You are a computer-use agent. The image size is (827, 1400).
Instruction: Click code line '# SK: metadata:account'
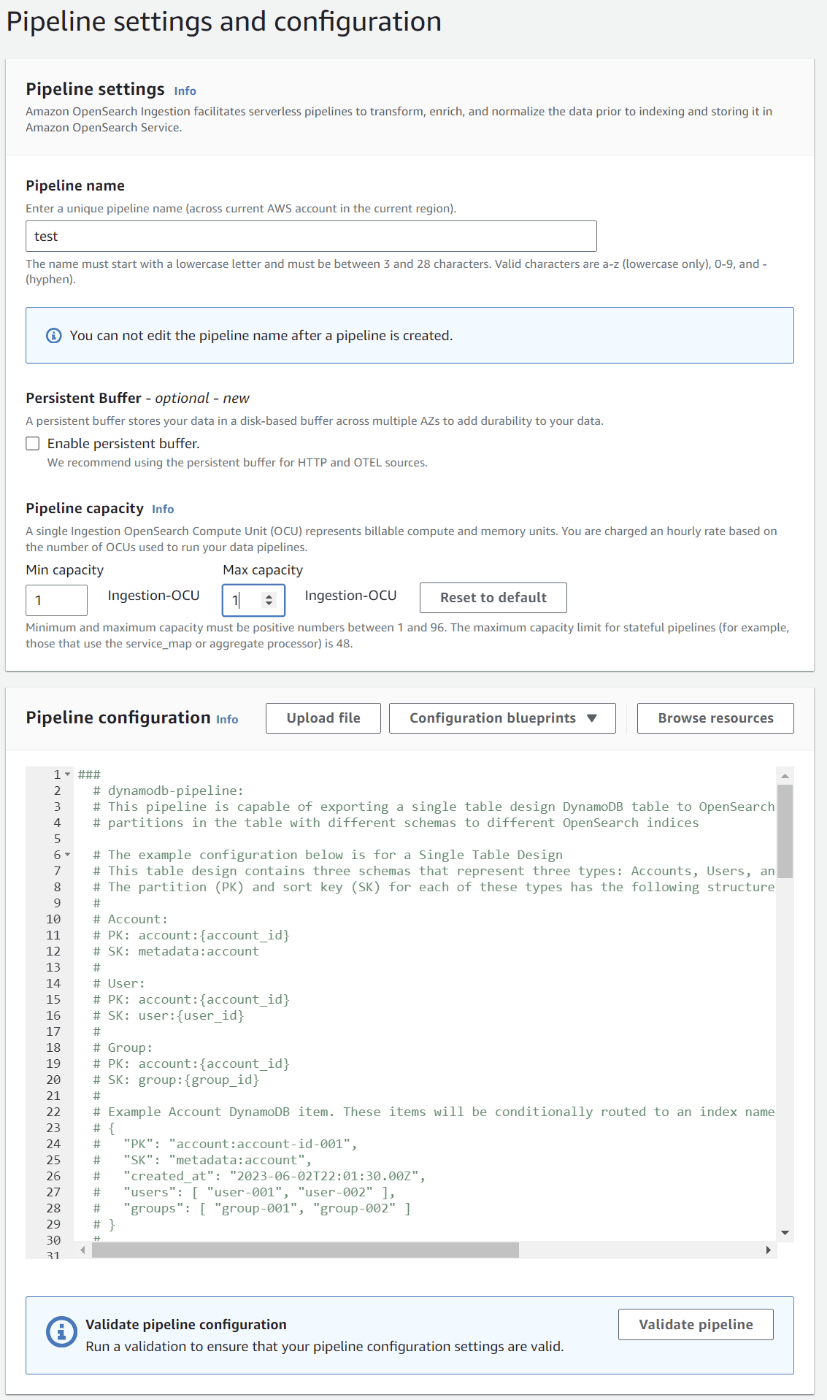pyautogui.click(x=176, y=951)
